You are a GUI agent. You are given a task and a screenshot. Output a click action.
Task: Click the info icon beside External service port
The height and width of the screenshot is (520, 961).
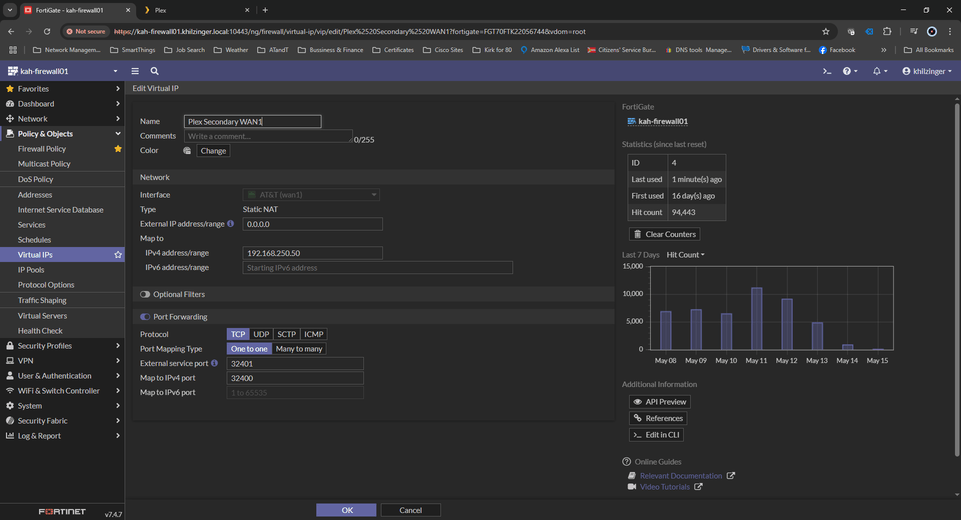215,363
